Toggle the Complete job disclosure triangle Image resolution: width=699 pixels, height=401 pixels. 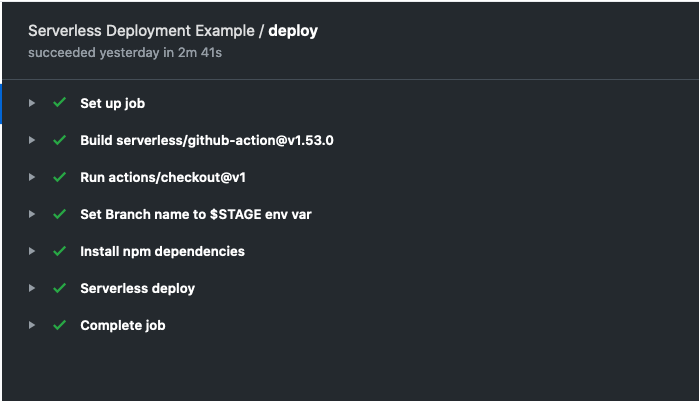(33, 325)
